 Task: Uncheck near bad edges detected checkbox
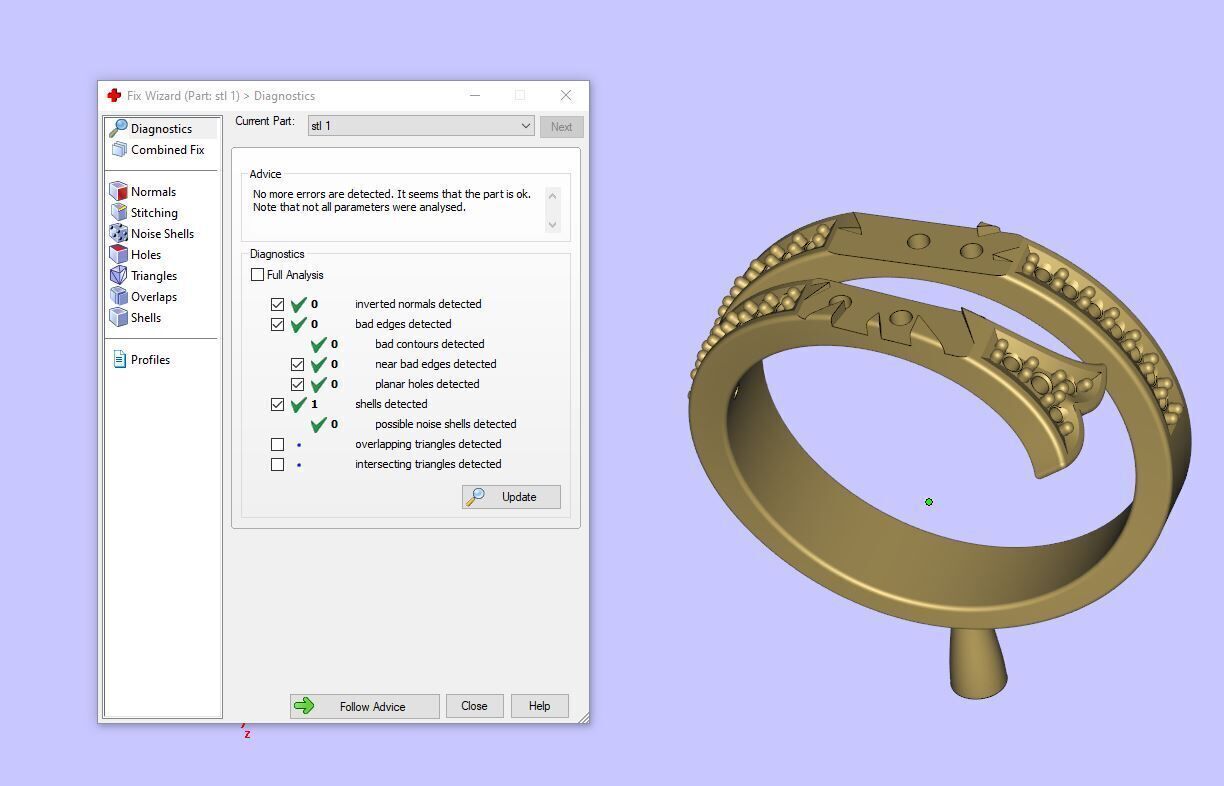pyautogui.click(x=297, y=364)
